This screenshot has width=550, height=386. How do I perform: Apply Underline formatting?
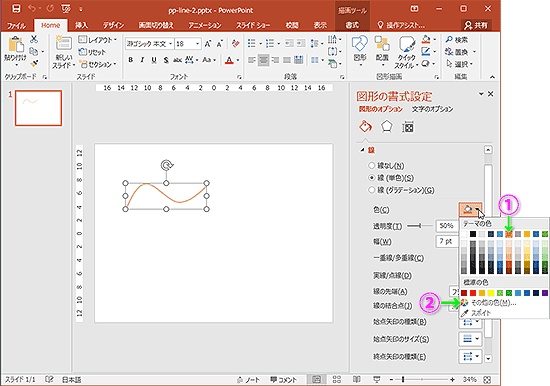(154, 60)
